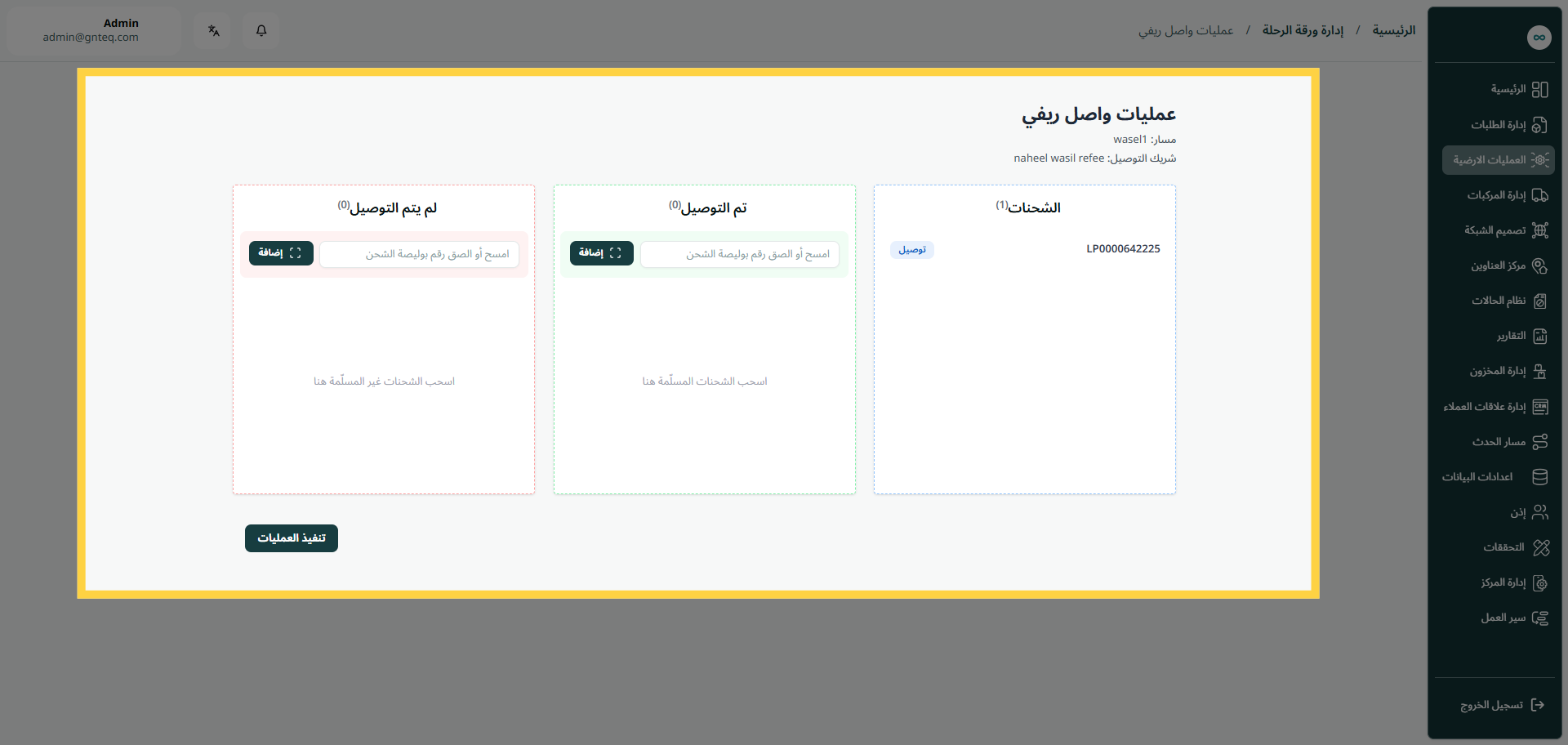
Task: Click إضافة text in تم التوصيل column
Action: (x=591, y=253)
